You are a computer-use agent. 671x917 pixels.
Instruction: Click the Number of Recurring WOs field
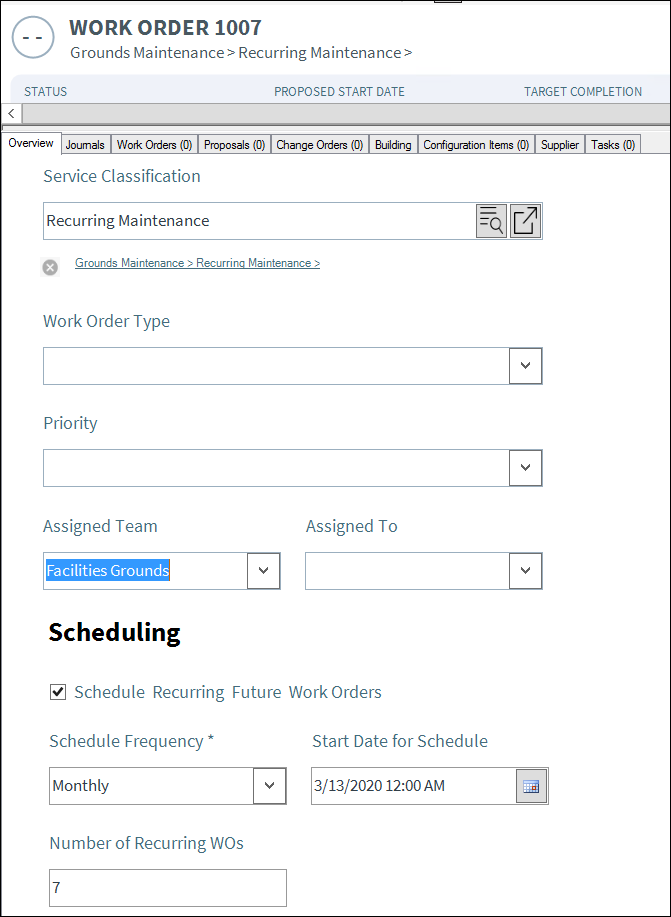coord(167,888)
